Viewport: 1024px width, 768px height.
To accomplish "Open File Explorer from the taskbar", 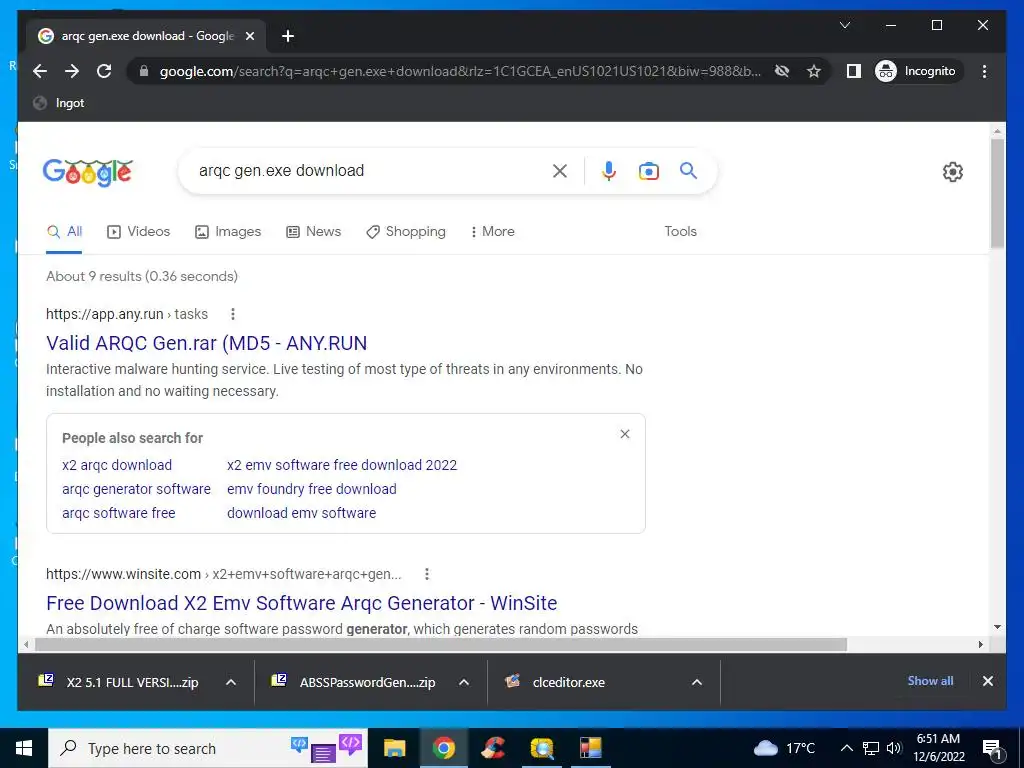I will click(394, 748).
